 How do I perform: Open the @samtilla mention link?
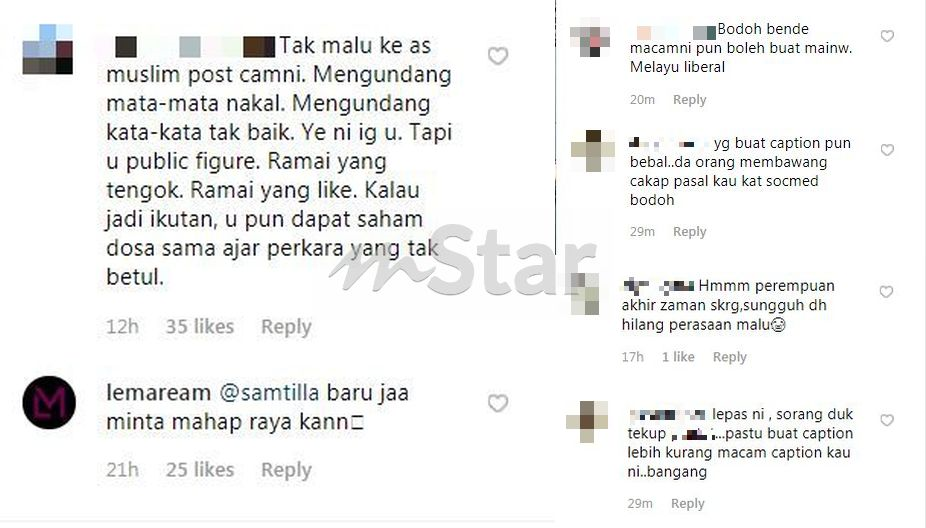click(269, 393)
